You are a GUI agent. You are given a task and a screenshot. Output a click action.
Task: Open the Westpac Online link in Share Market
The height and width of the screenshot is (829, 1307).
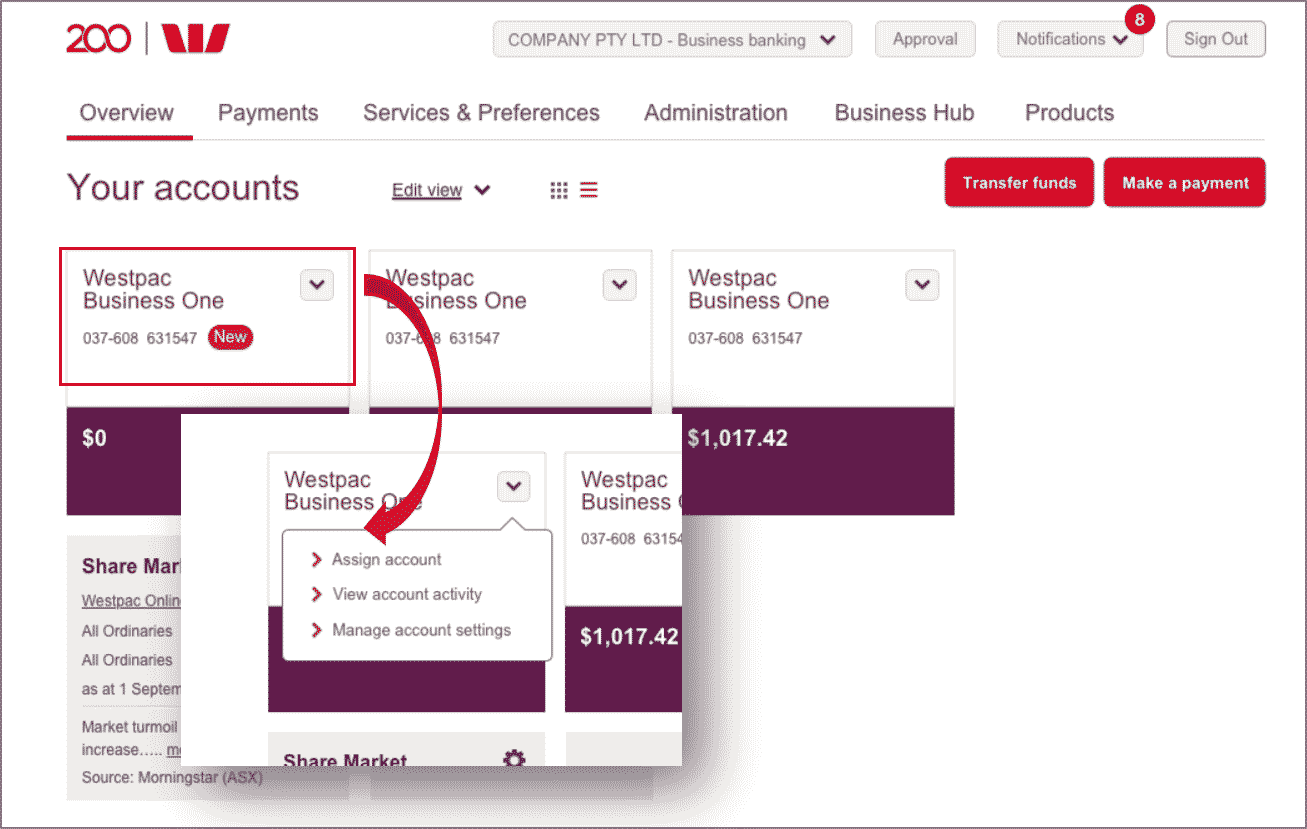pos(131,601)
